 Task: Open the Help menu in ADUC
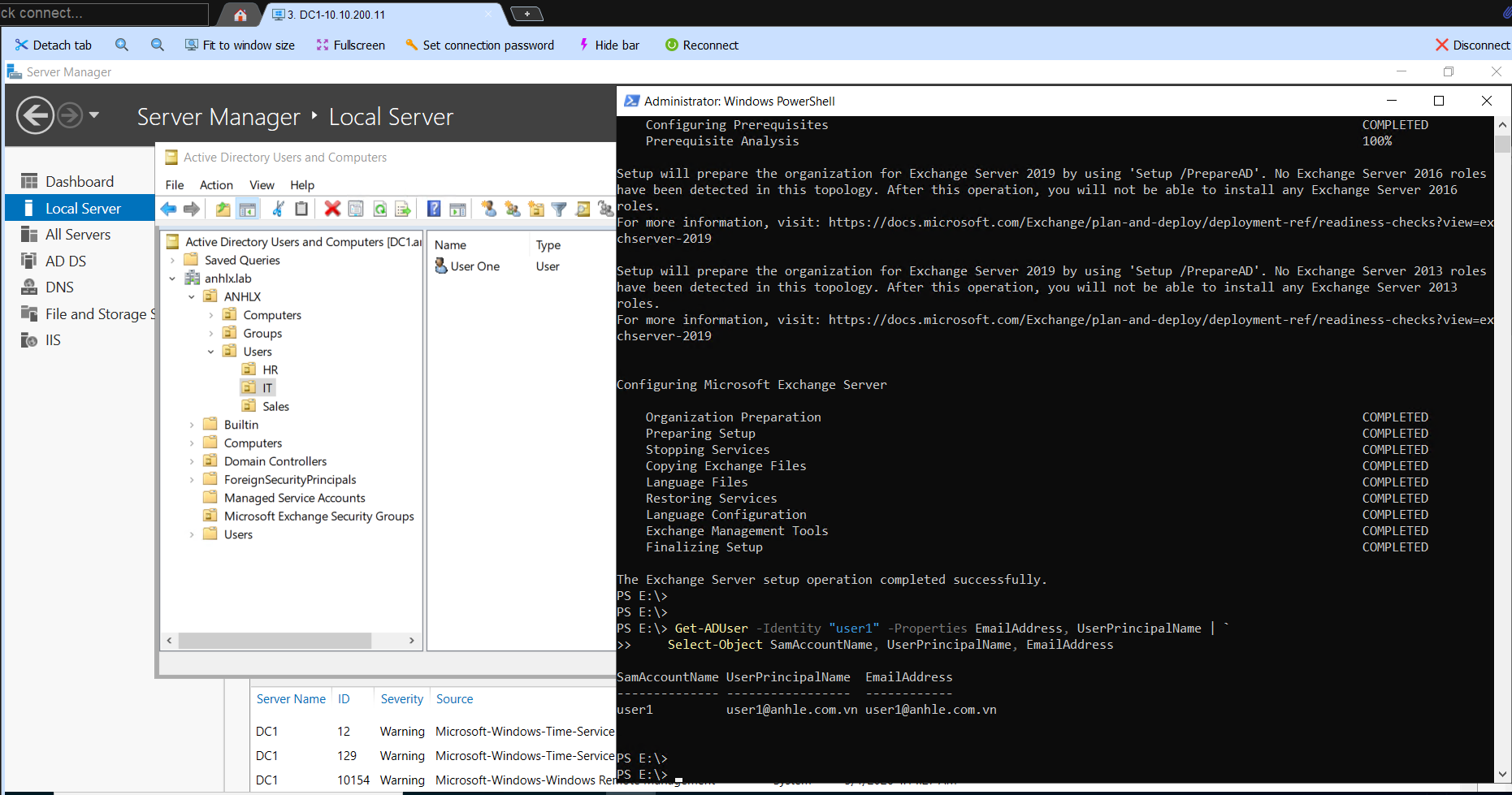(x=302, y=185)
